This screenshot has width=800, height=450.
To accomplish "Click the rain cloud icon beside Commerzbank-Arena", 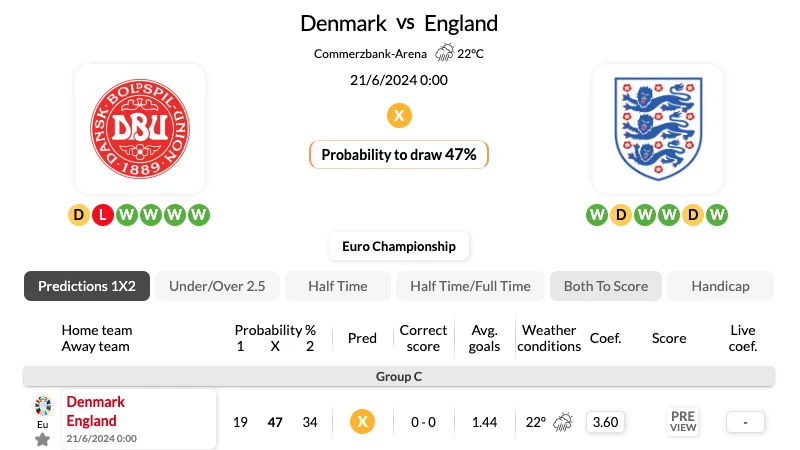I will pyautogui.click(x=444, y=53).
